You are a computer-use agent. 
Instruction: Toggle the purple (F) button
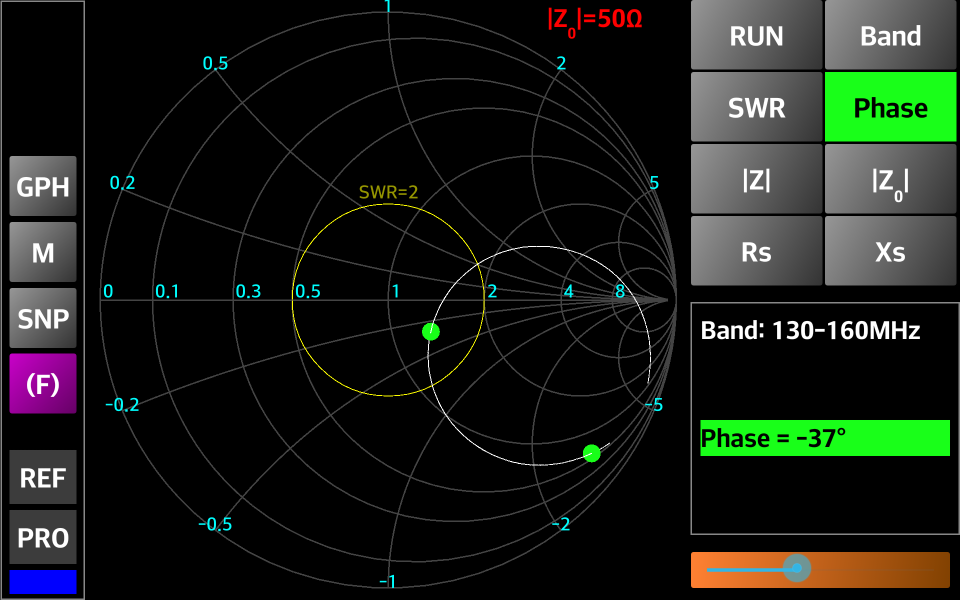[43, 384]
